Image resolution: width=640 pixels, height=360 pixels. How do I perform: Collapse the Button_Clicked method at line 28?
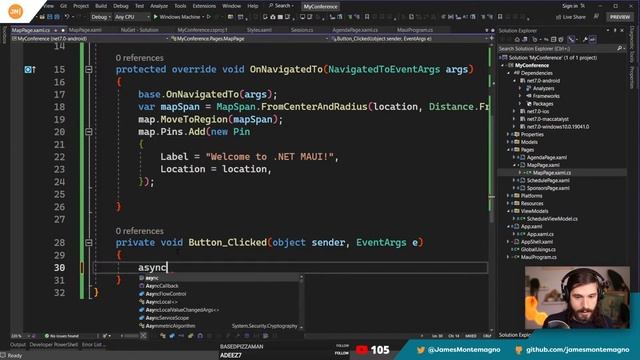(89, 243)
